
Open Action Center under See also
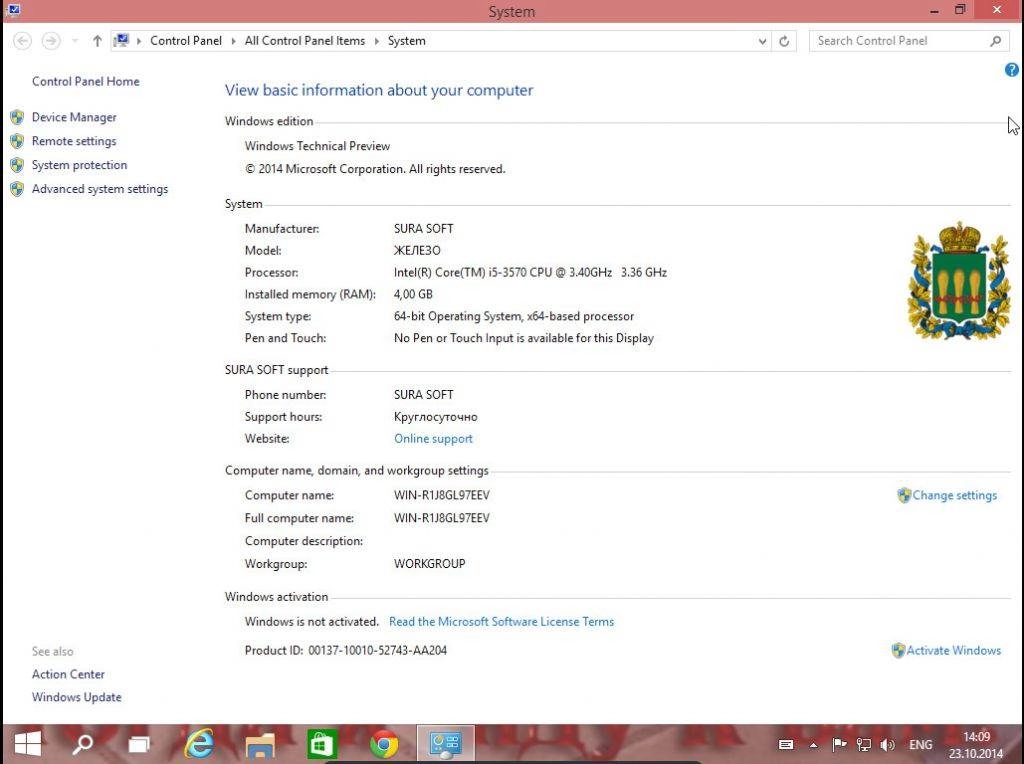click(x=68, y=675)
